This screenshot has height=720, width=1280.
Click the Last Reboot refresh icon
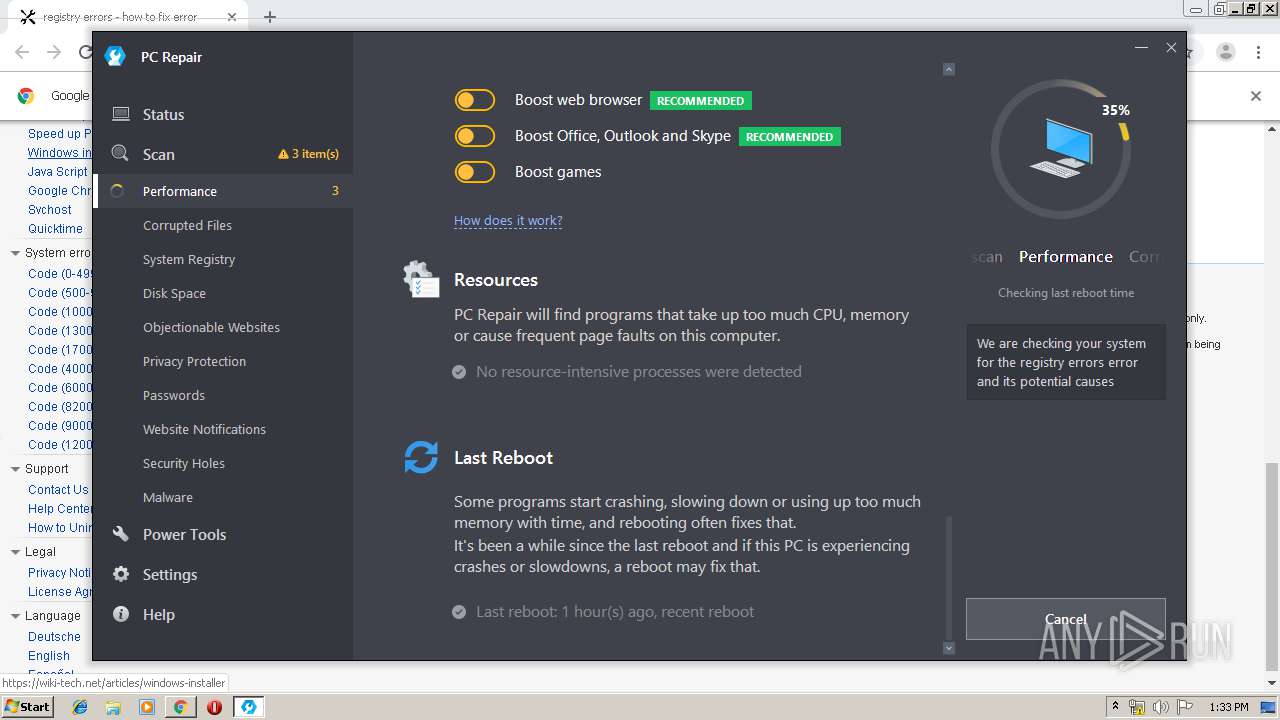[421, 457]
